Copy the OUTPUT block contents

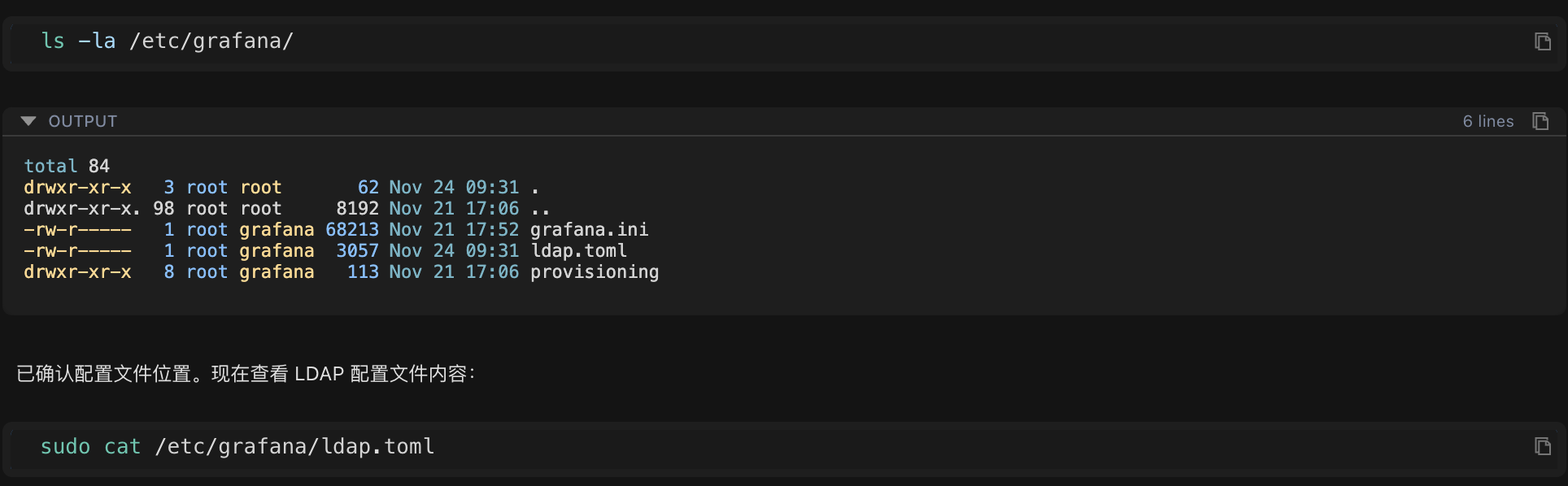click(x=1540, y=121)
